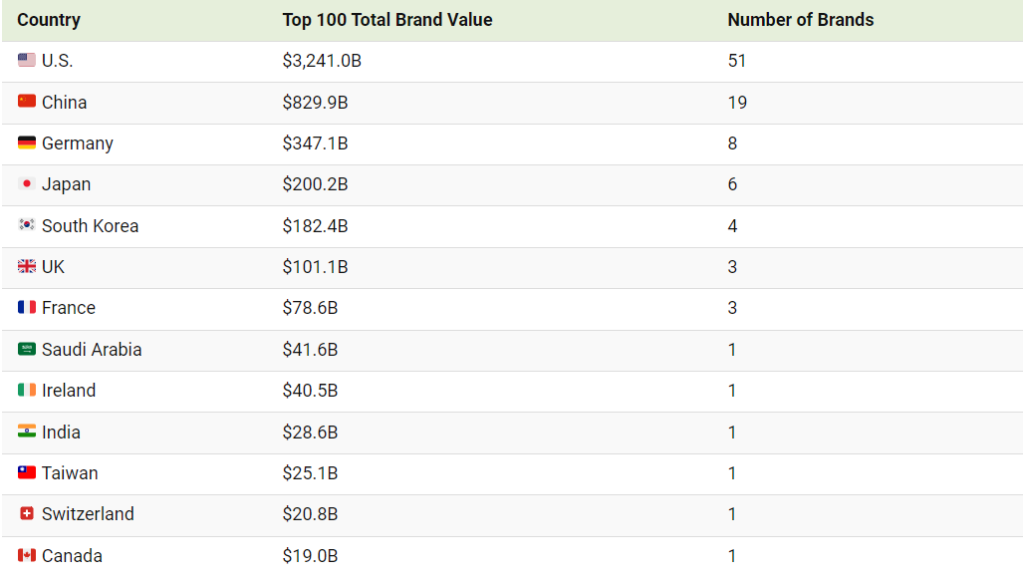The image size is (1024, 579).
Task: Select China's 19 brands count cell
Action: click(x=737, y=102)
